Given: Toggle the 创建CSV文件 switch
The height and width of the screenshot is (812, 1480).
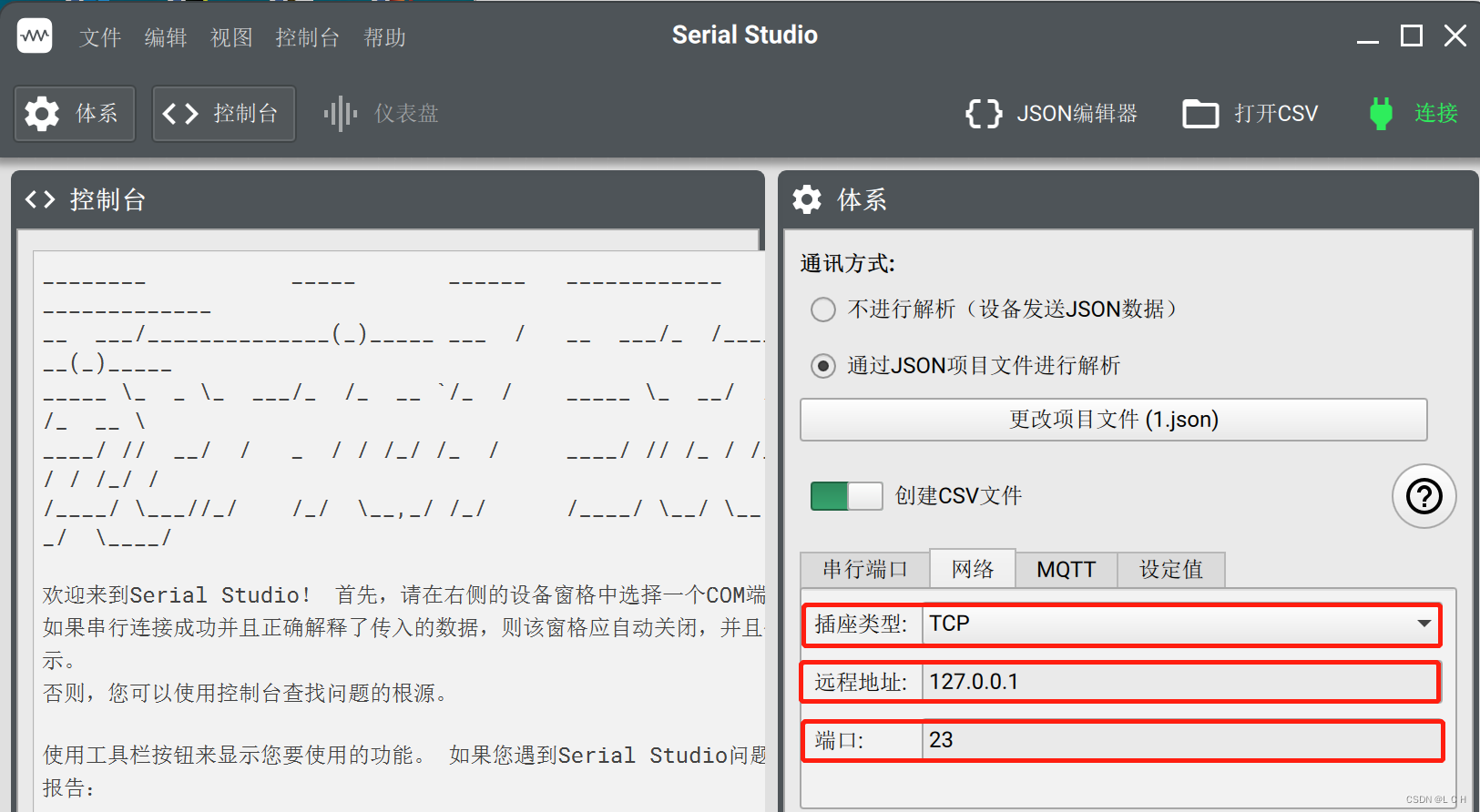Looking at the screenshot, I should [x=847, y=496].
